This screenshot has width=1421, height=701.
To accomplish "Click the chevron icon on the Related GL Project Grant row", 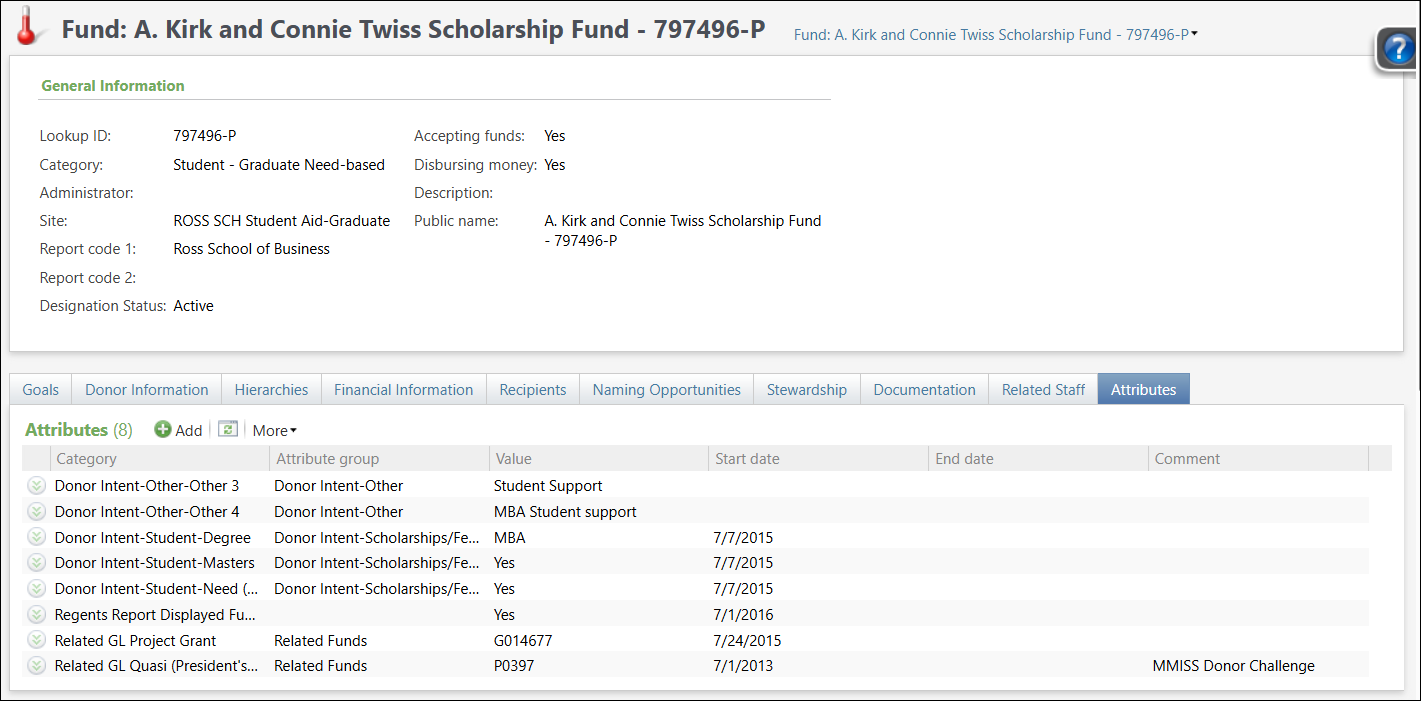I will (36, 640).
